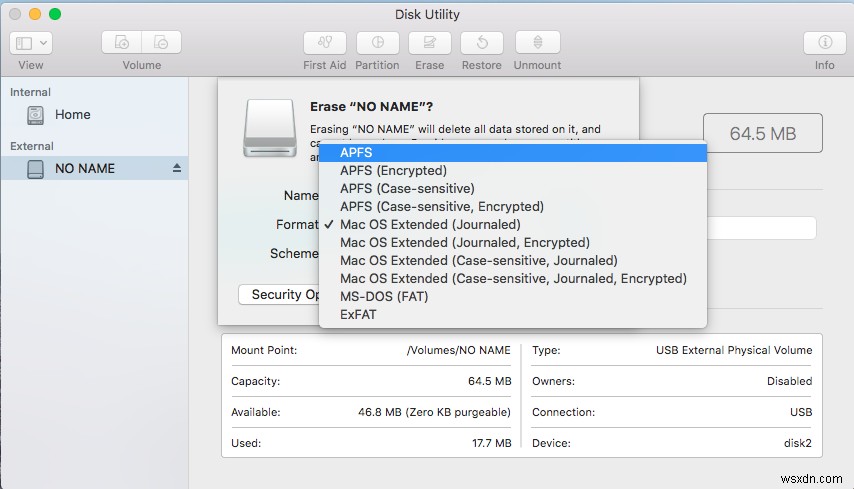The width and height of the screenshot is (854, 489).
Task: Run First Aid from the toolbar
Action: click(x=325, y=42)
